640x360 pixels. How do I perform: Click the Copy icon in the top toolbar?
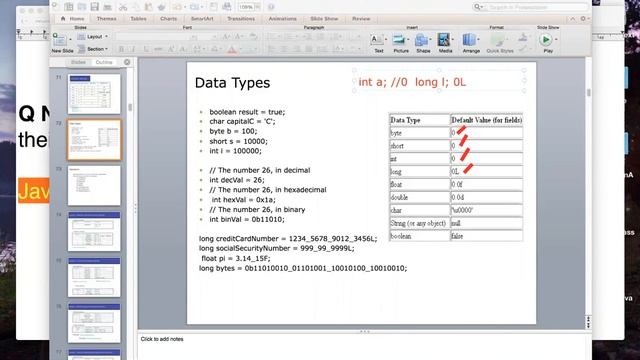coord(136,7)
